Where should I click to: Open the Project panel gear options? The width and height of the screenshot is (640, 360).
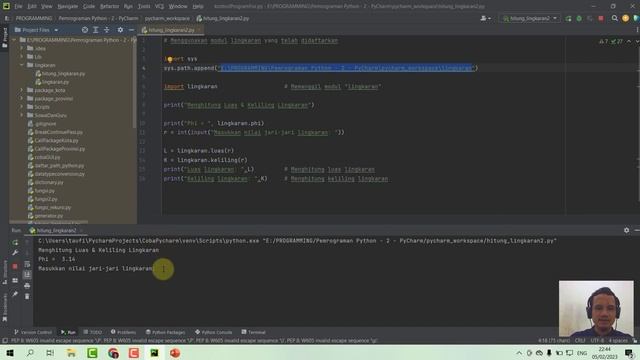click(x=120, y=30)
